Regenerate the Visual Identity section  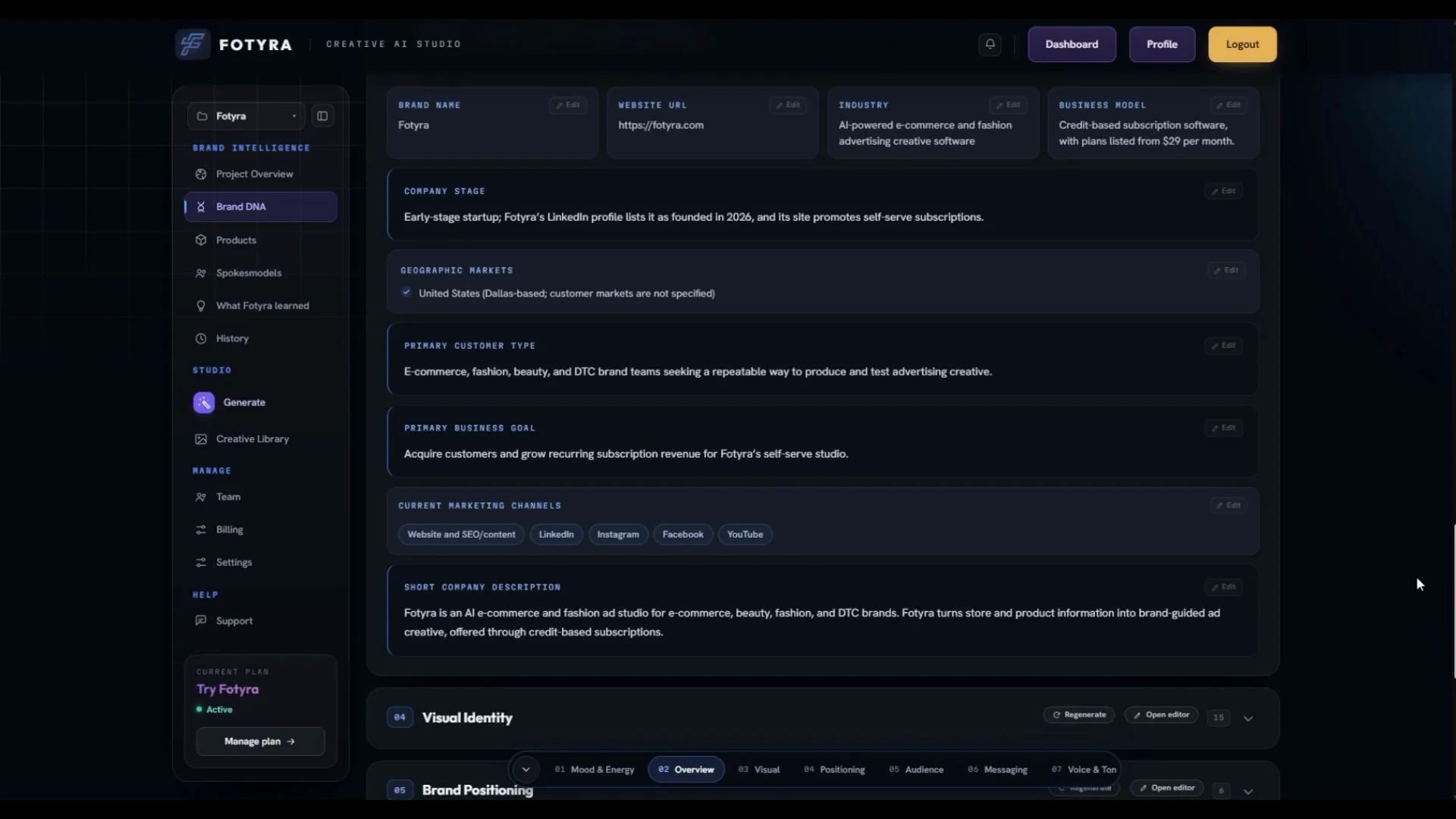tap(1078, 715)
